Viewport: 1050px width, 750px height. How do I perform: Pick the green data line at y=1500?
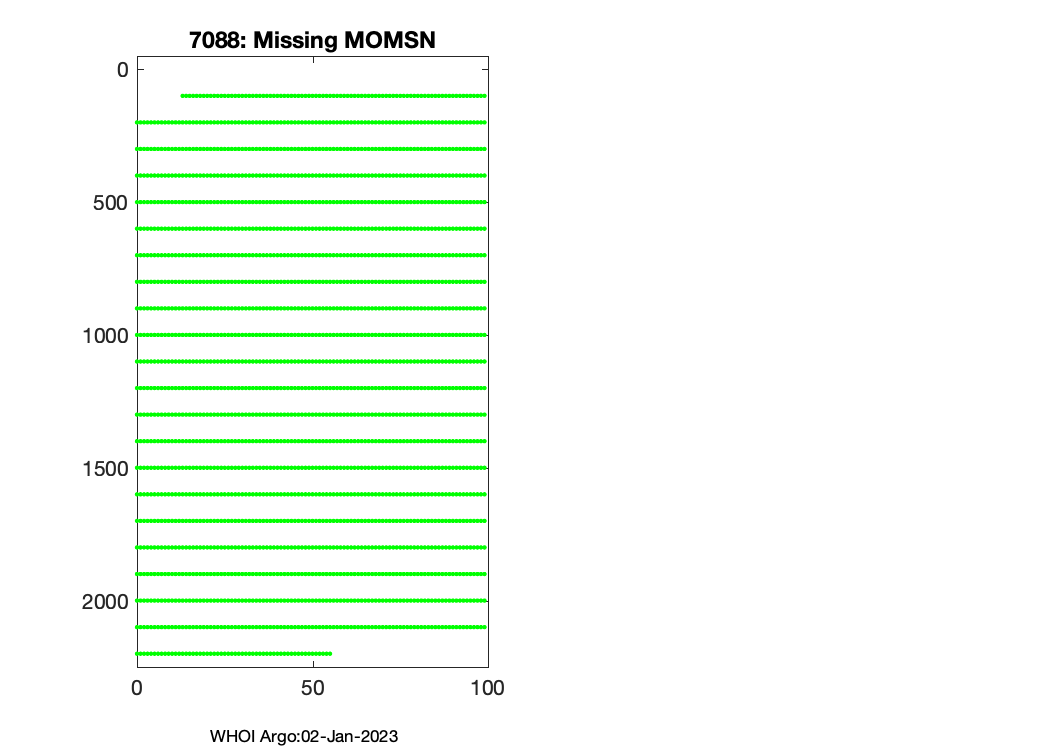312,468
